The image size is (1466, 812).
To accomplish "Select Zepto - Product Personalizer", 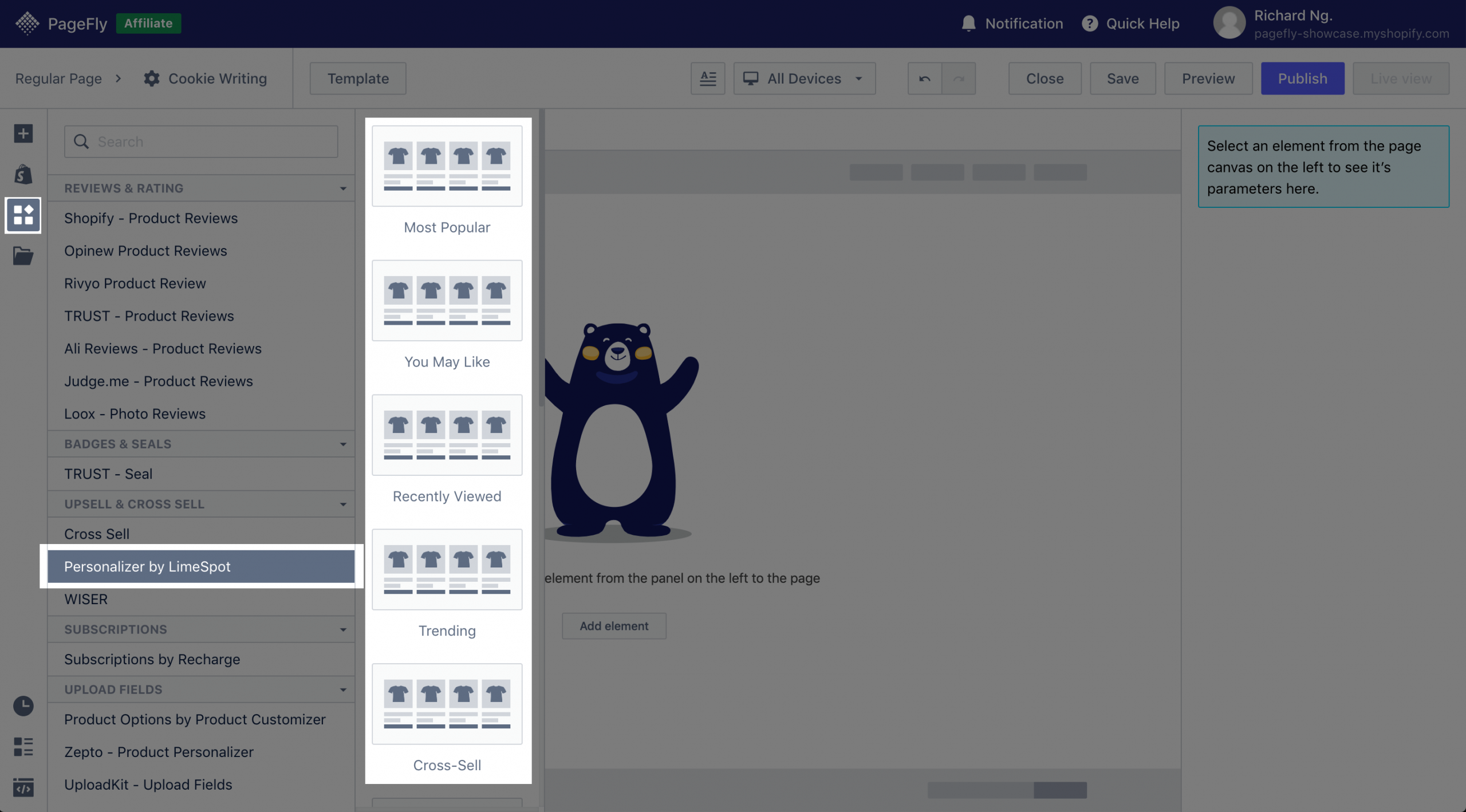I will pyautogui.click(x=201, y=752).
